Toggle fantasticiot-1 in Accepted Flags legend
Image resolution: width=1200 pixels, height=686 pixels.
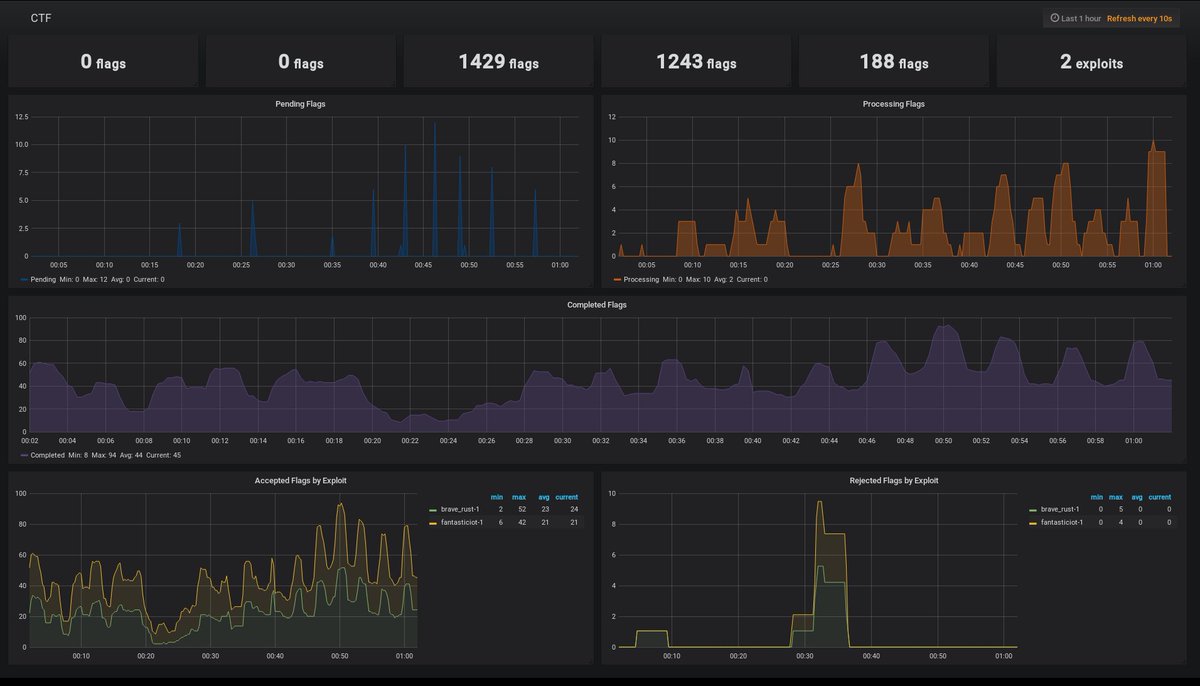click(462, 522)
